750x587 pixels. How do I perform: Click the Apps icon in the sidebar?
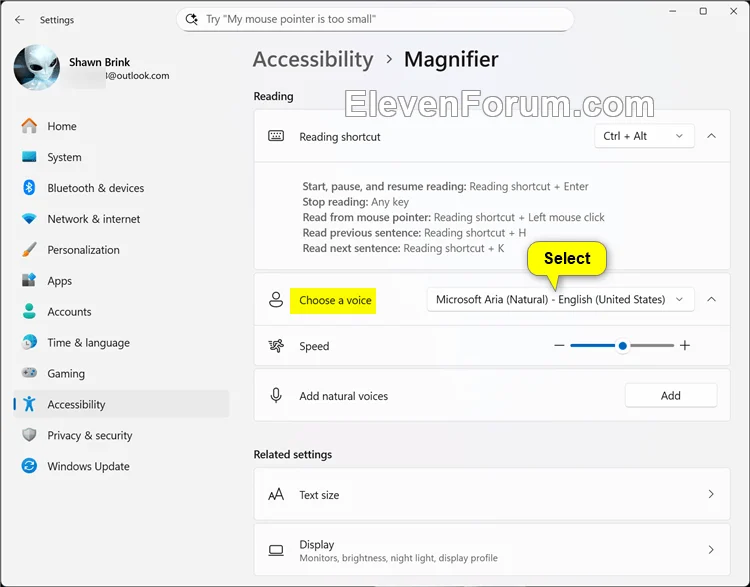point(29,280)
